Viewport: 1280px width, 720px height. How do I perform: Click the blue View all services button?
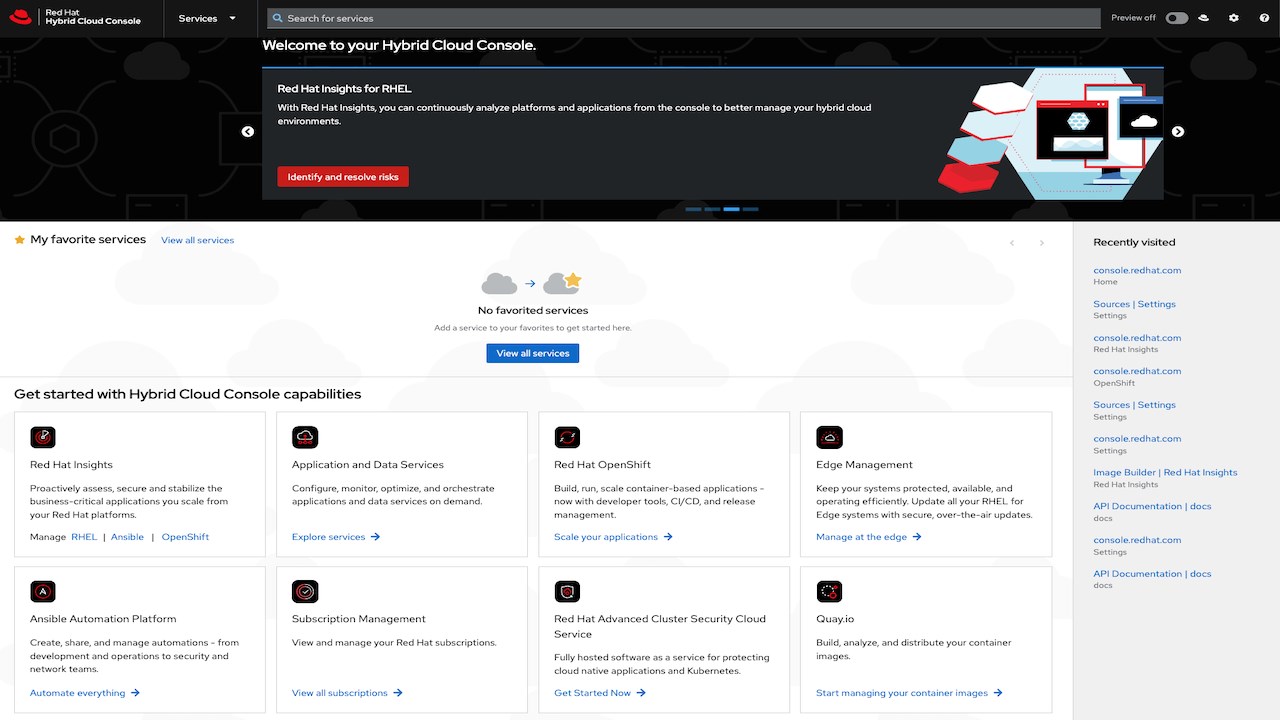tap(533, 353)
